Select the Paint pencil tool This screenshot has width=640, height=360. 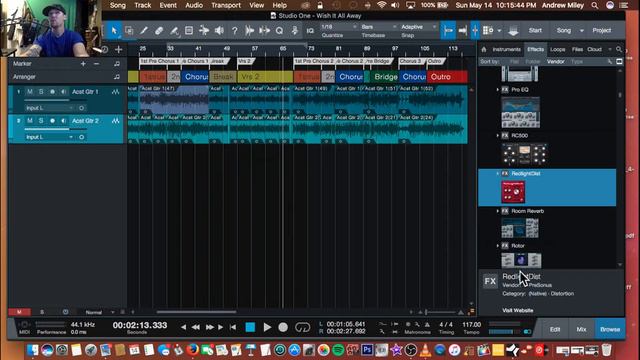tap(144, 31)
